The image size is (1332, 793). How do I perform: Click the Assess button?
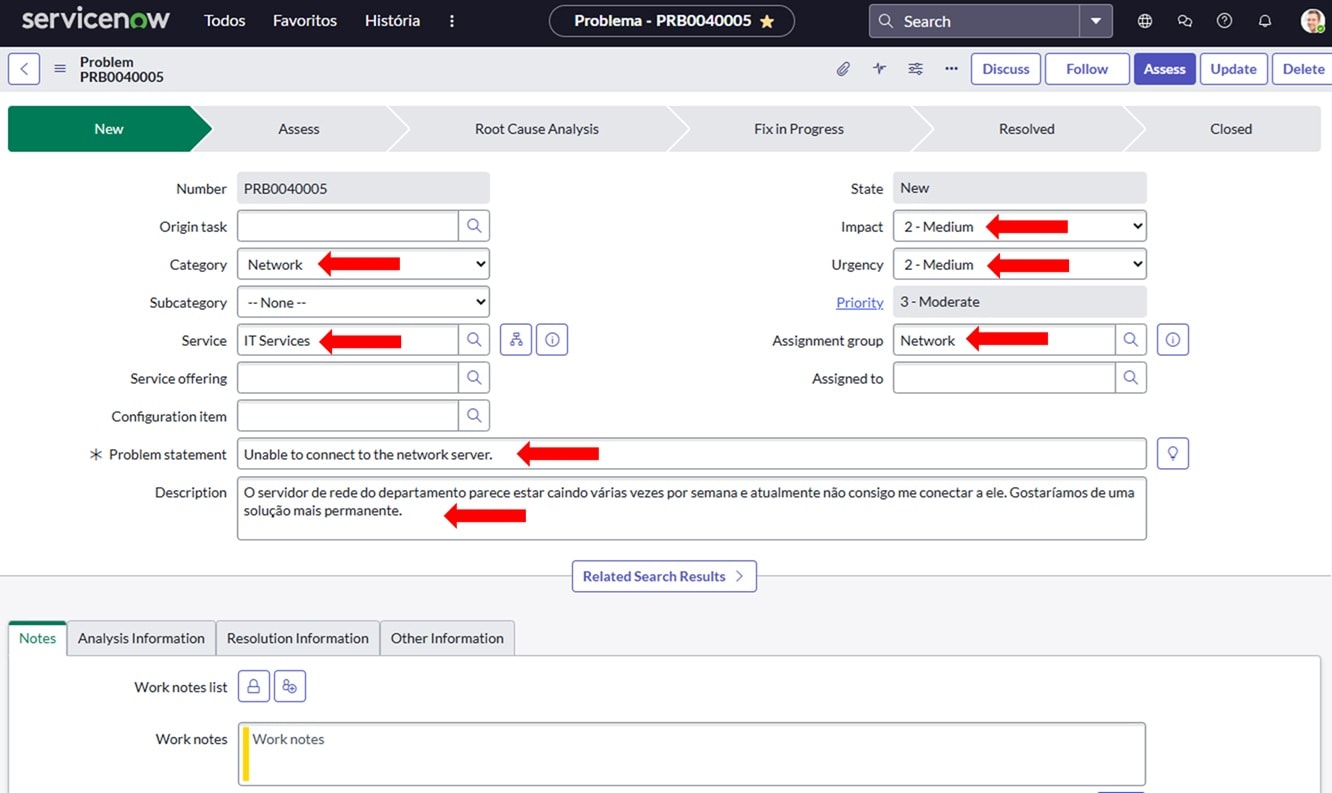point(1164,69)
